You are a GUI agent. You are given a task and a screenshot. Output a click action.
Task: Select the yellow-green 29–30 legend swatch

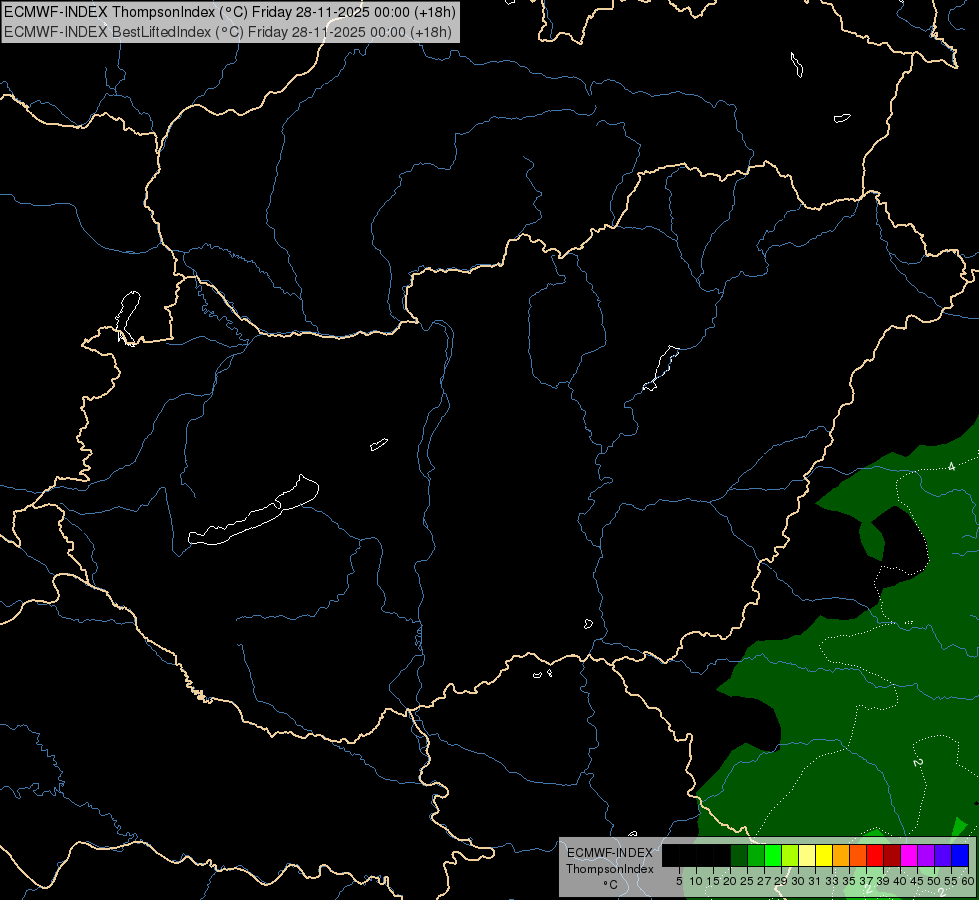tap(790, 856)
